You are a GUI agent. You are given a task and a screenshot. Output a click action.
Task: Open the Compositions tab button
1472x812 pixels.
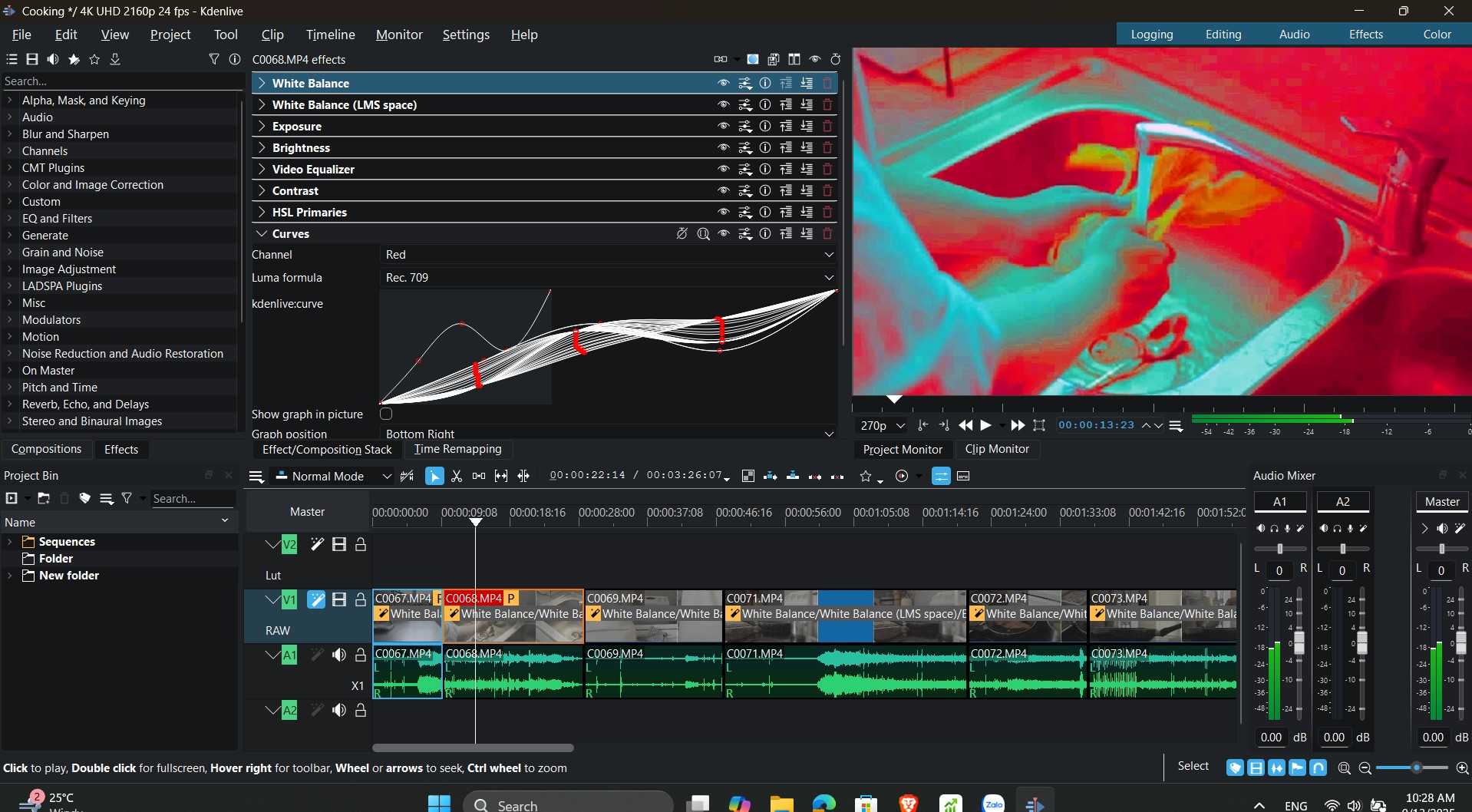click(46, 449)
